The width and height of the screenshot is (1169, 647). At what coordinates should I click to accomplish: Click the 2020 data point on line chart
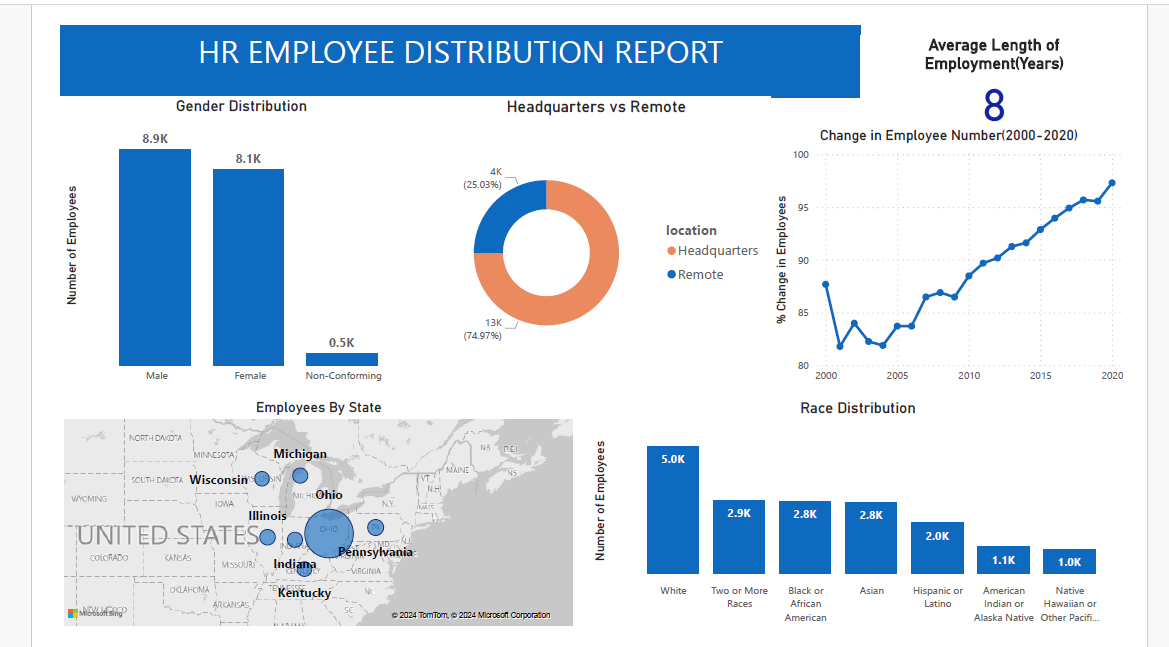(x=1112, y=183)
